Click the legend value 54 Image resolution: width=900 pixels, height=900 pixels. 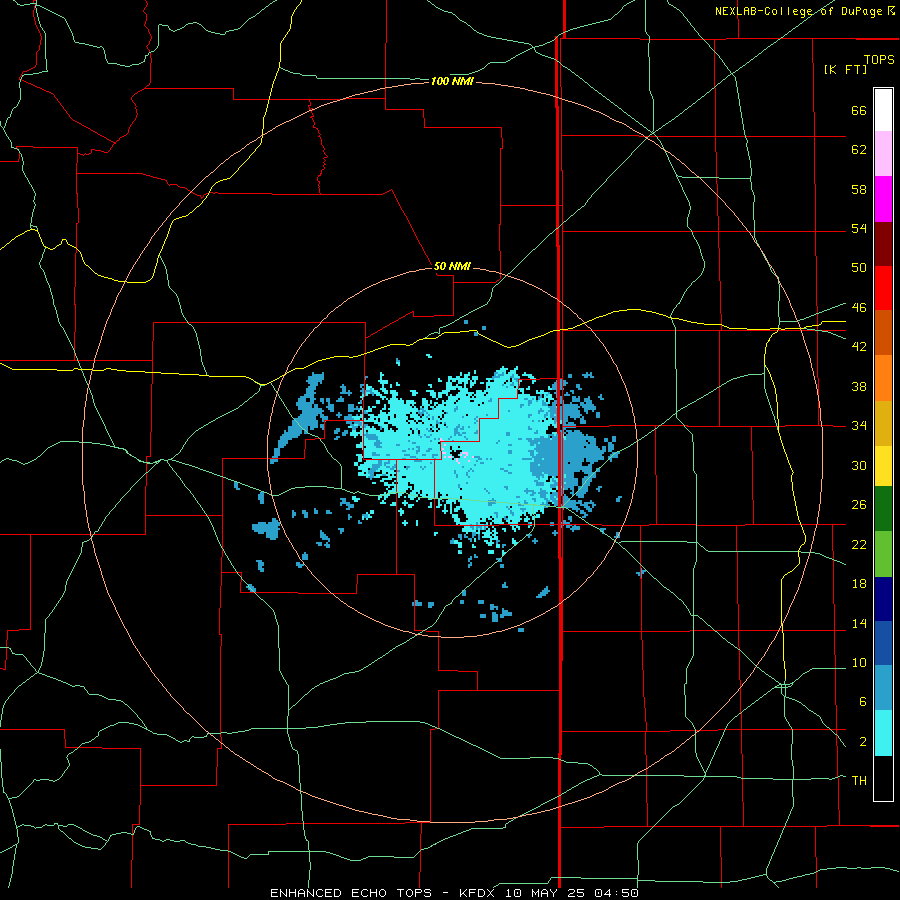[859, 228]
